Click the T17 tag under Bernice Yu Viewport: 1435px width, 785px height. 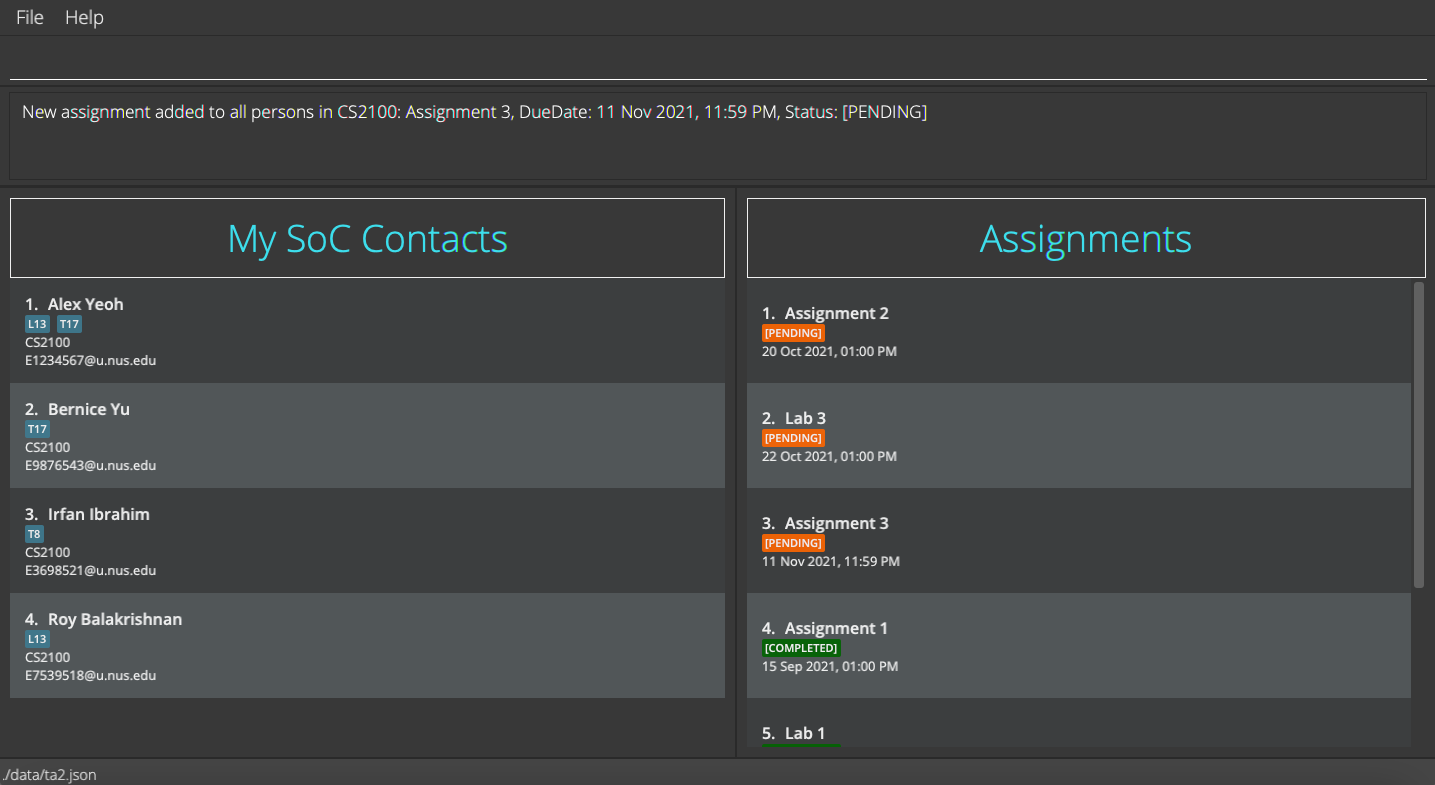click(37, 428)
